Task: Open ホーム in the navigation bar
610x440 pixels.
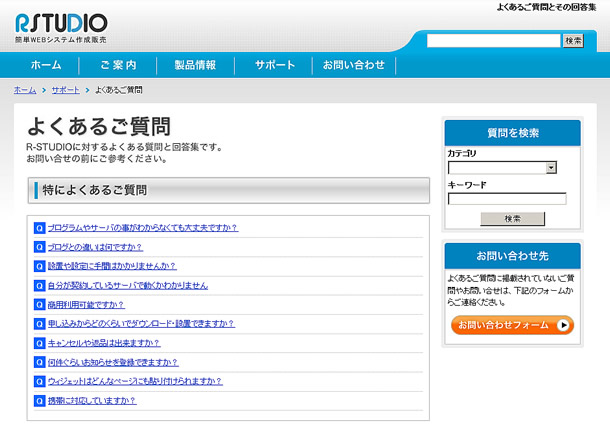Action: (x=46, y=65)
